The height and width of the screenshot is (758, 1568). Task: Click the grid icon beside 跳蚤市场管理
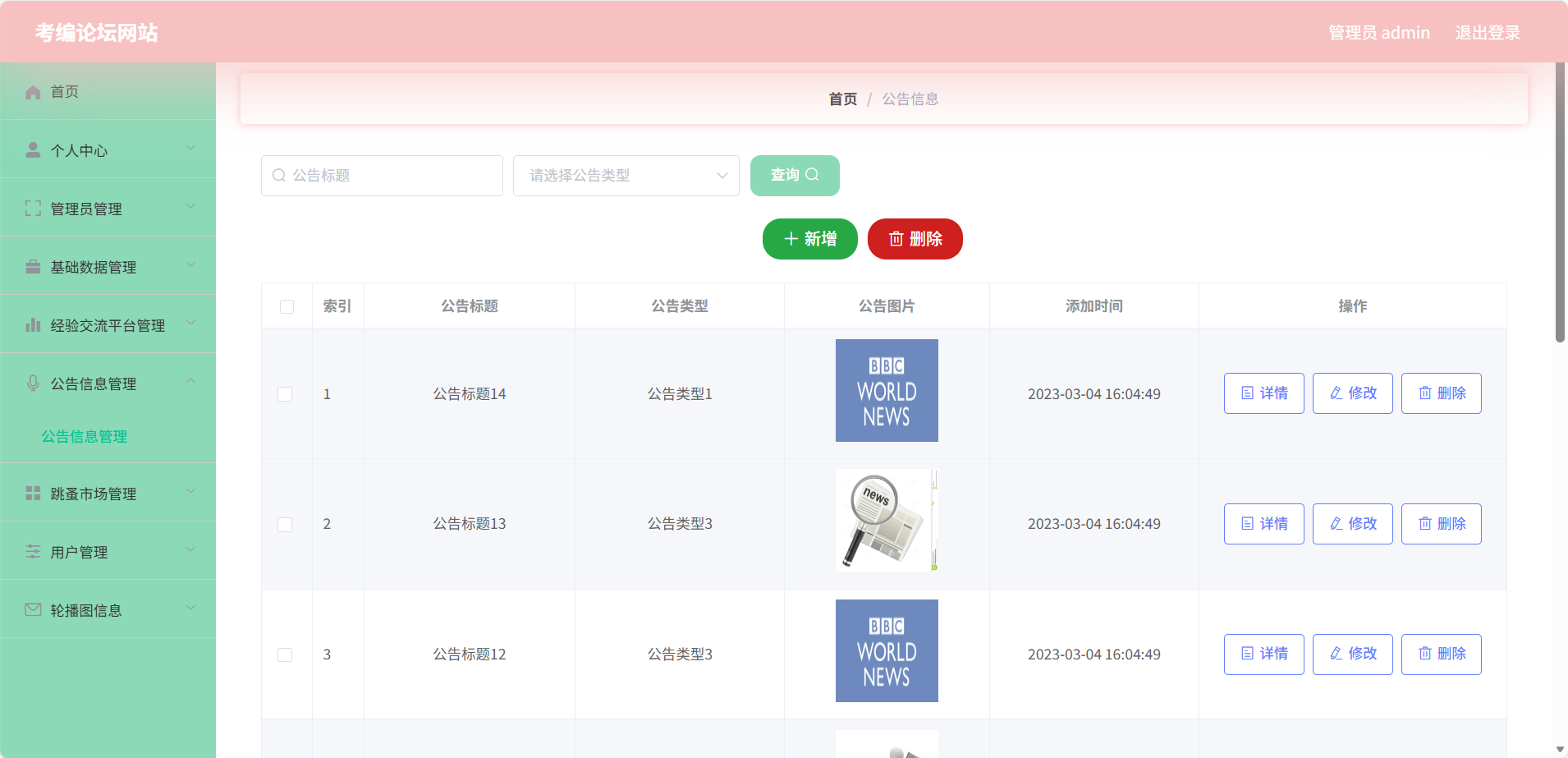(33, 494)
